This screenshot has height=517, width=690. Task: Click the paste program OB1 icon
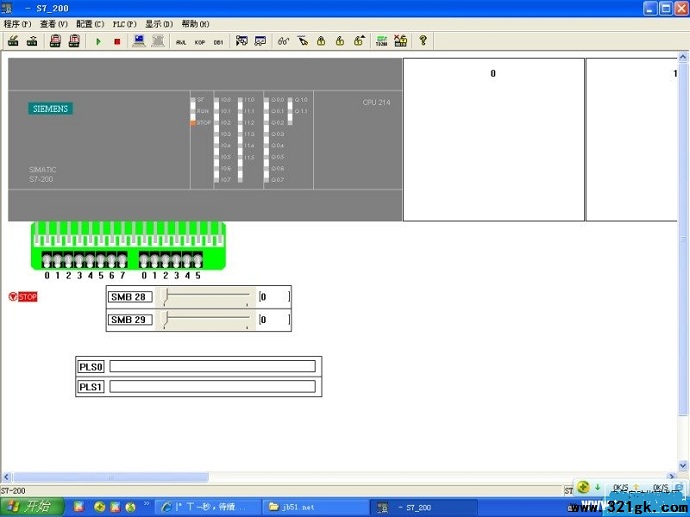(55, 41)
